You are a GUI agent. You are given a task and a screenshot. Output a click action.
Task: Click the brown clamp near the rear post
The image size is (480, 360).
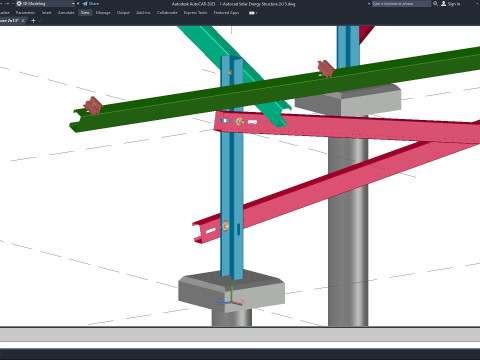pyautogui.click(x=326, y=69)
